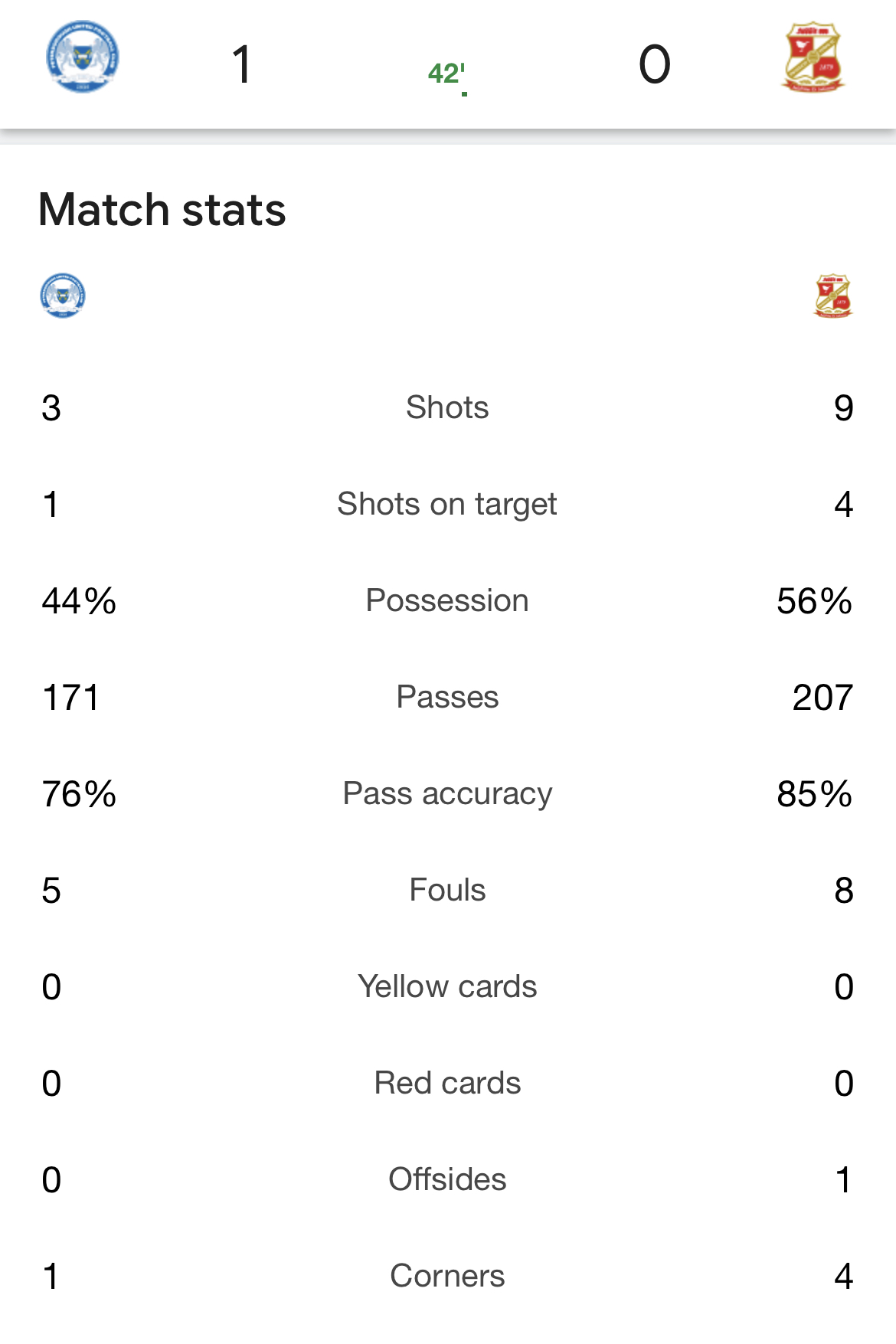
Task: Select the Fouls stat label
Action: (x=447, y=890)
